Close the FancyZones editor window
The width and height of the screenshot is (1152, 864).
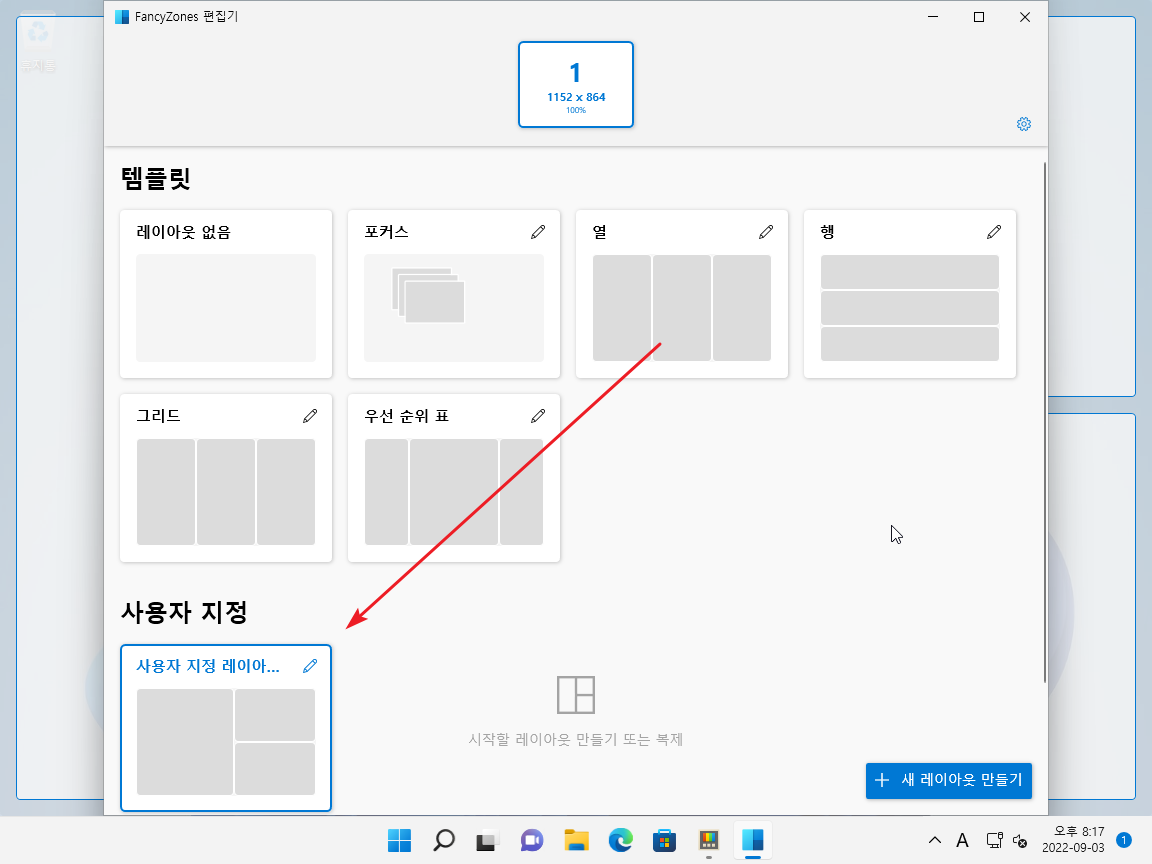tap(1025, 17)
